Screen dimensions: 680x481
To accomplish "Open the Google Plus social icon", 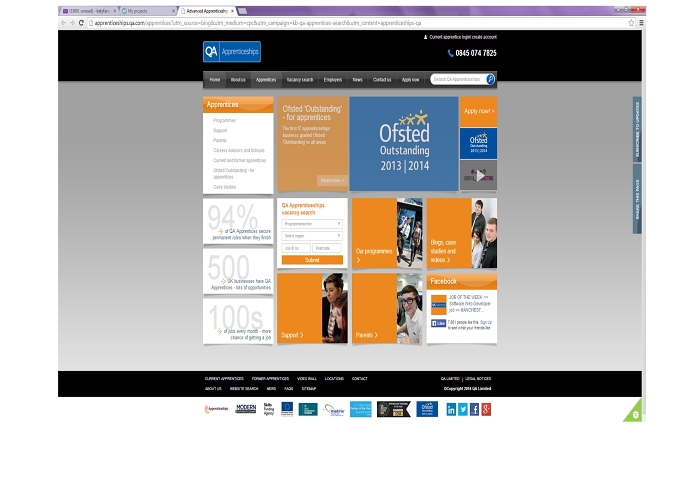I will tap(486, 409).
